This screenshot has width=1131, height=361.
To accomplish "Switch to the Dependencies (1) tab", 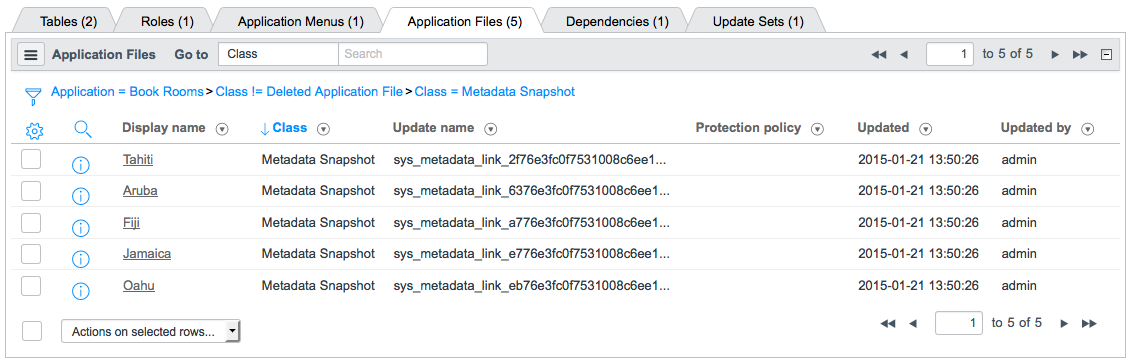I will pos(617,22).
